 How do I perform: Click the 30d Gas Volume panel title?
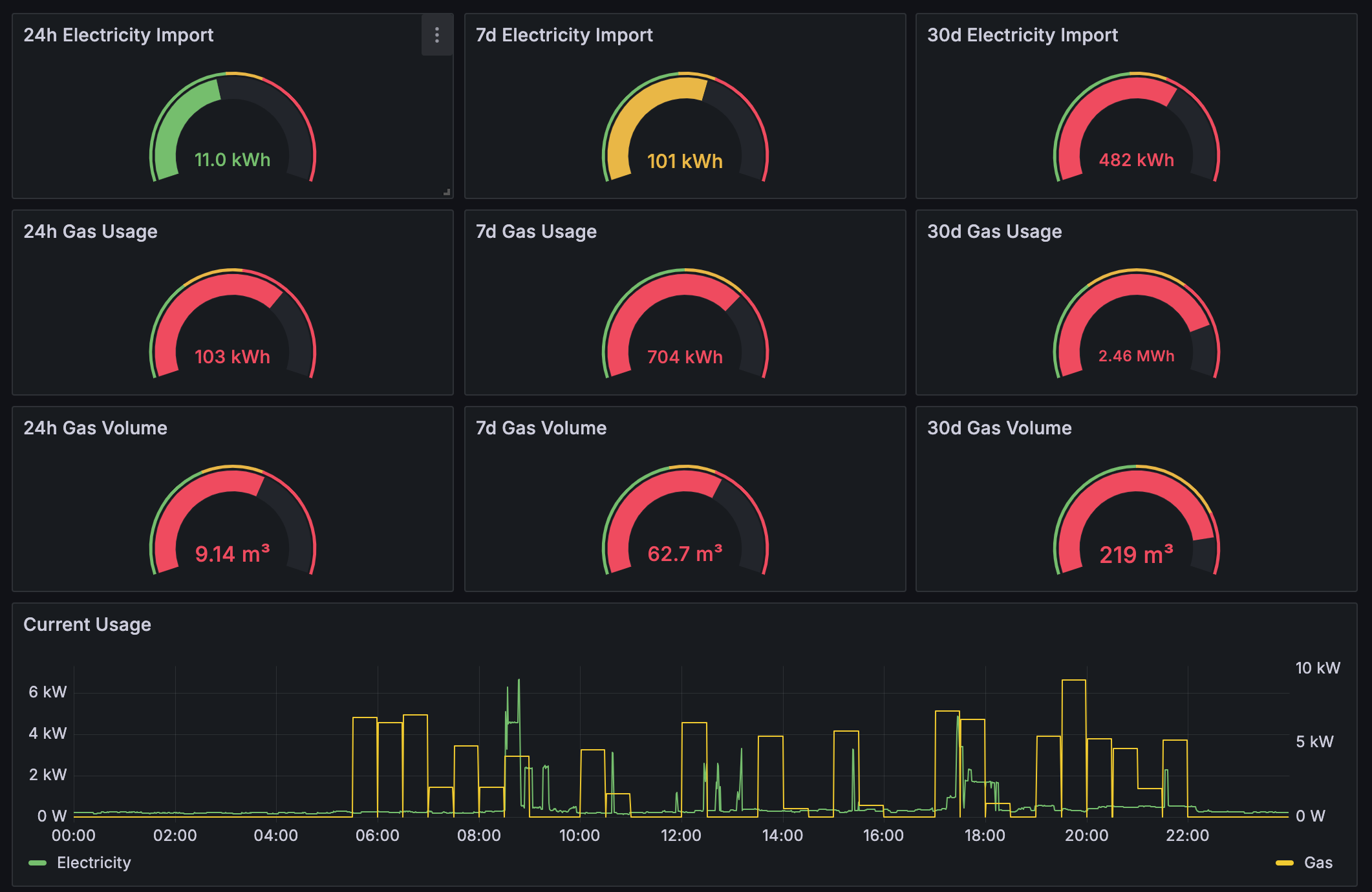[x=999, y=428]
